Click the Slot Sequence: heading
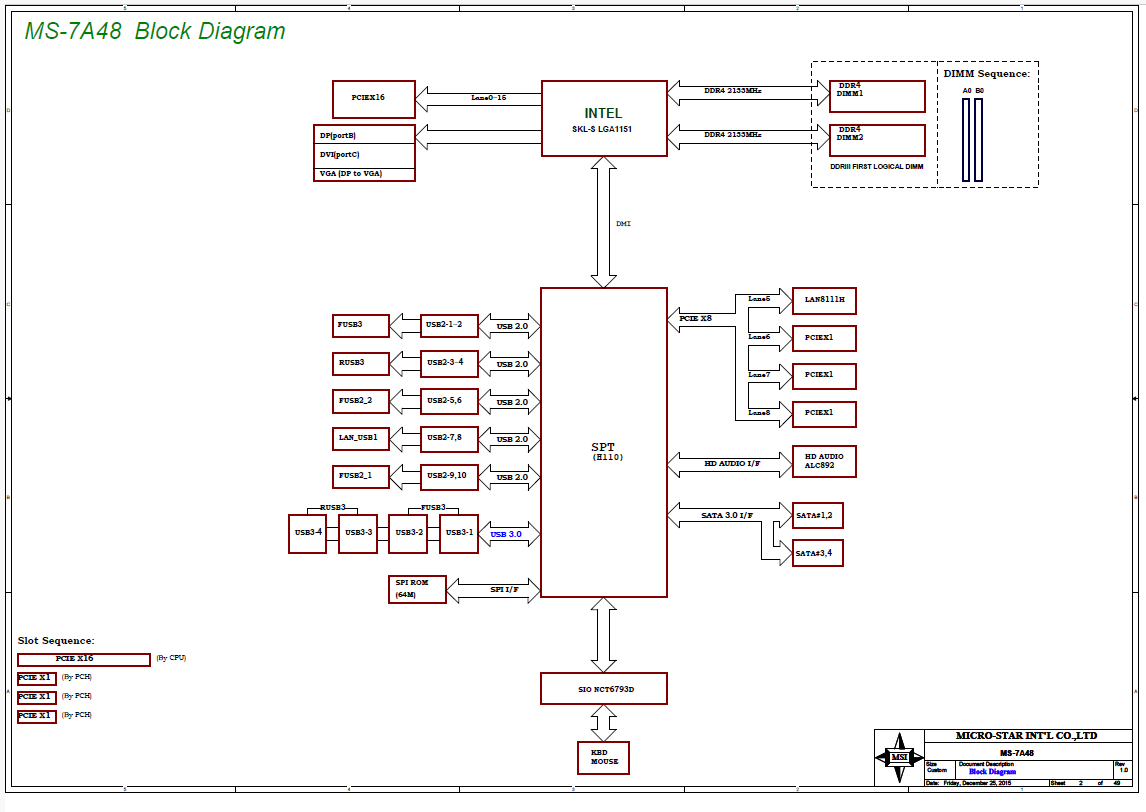Screen dimensions: 1146x812 (56, 641)
